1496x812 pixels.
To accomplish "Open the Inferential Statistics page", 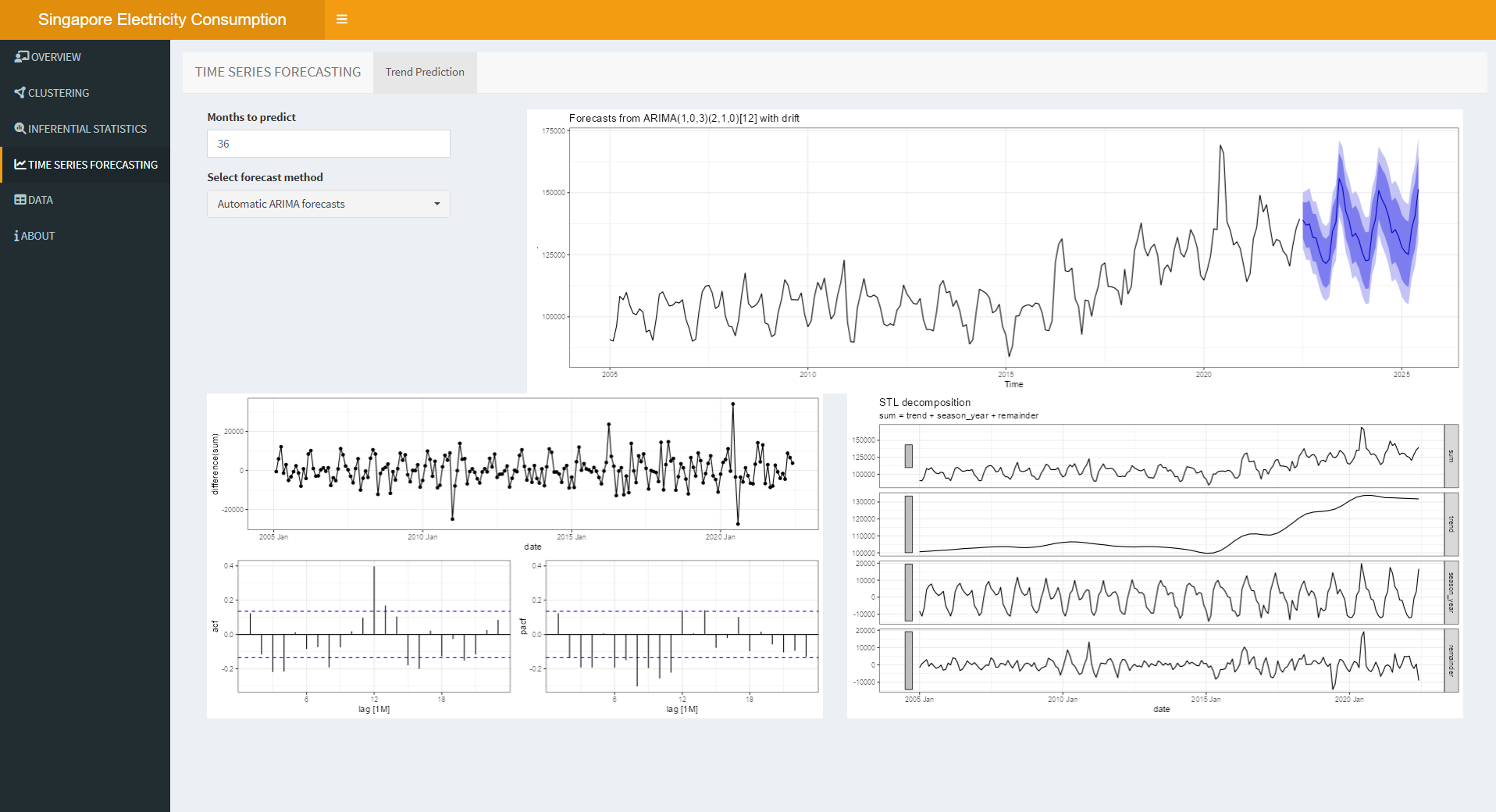I will (87, 129).
